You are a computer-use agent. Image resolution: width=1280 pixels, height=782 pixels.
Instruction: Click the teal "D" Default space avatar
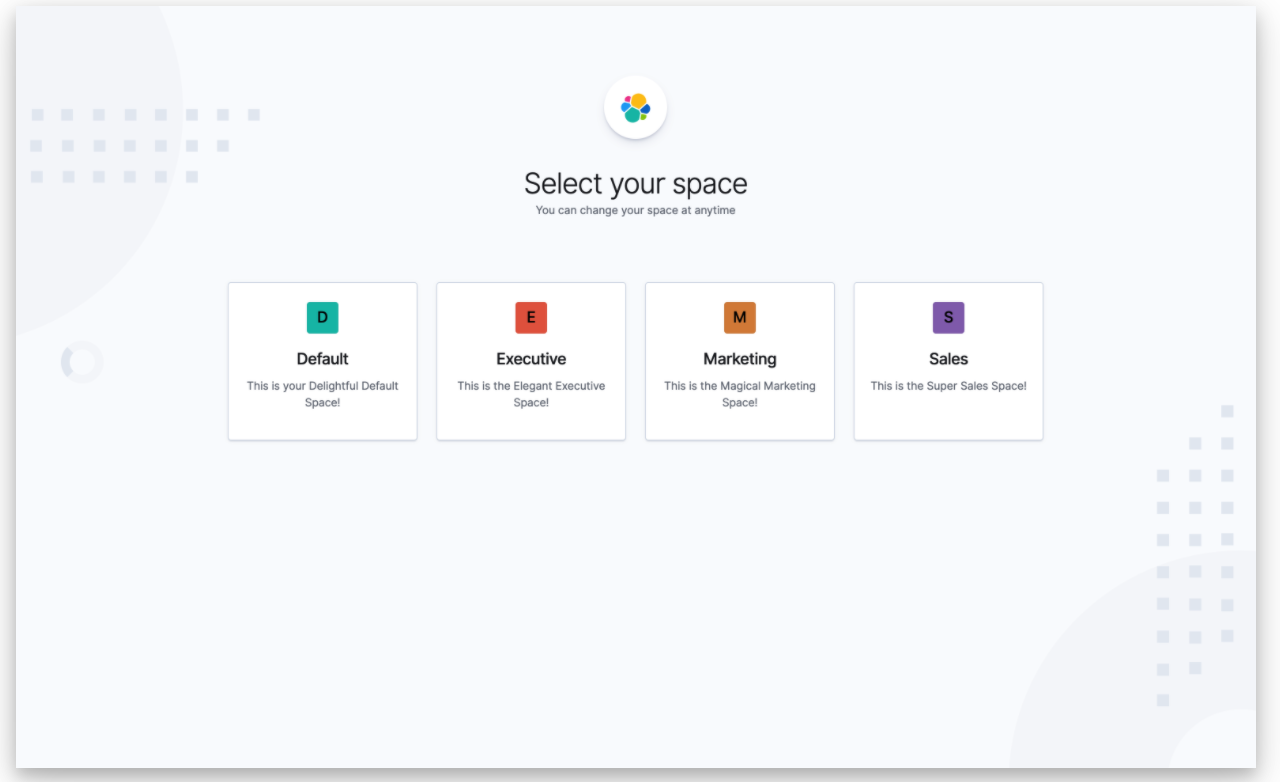(322, 317)
